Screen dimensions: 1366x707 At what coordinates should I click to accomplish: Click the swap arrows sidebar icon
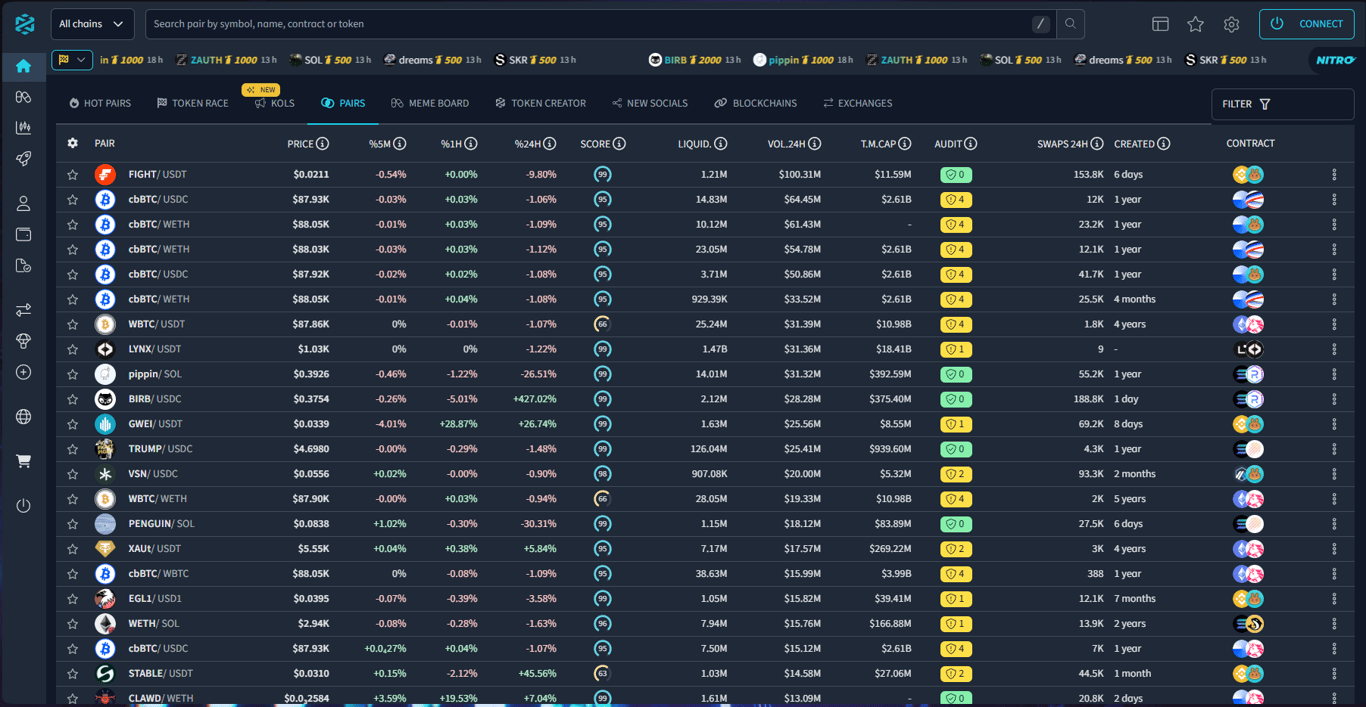23,310
